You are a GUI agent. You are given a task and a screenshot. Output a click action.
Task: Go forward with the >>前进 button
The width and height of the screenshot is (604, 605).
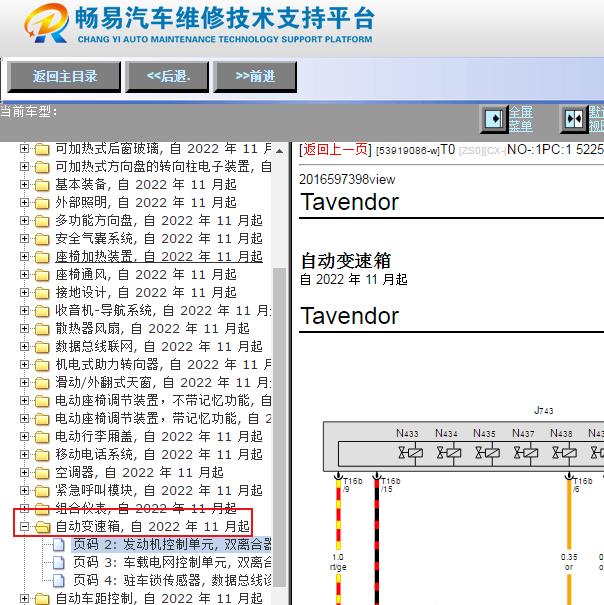click(x=255, y=77)
